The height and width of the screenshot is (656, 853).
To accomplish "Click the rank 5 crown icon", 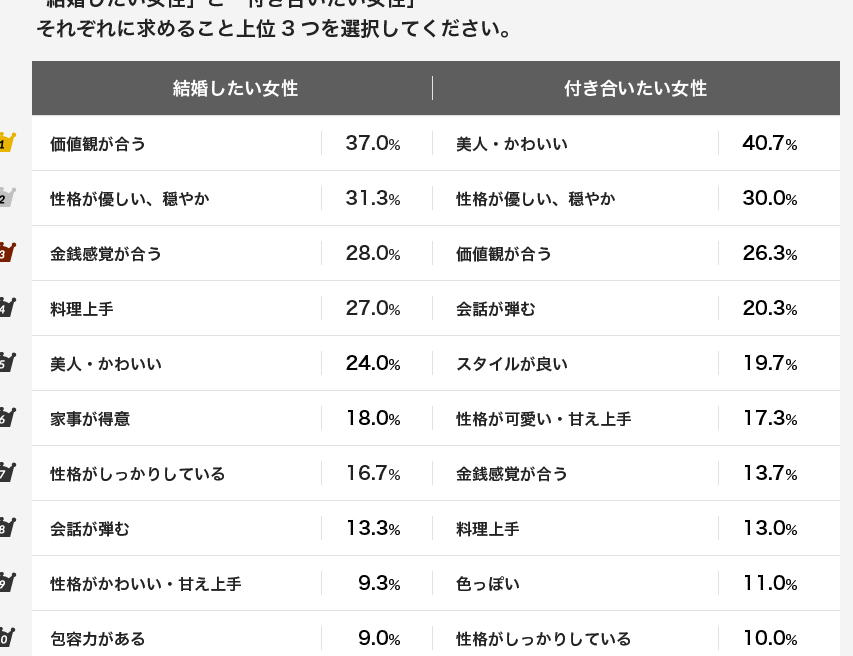I will click(6, 363).
